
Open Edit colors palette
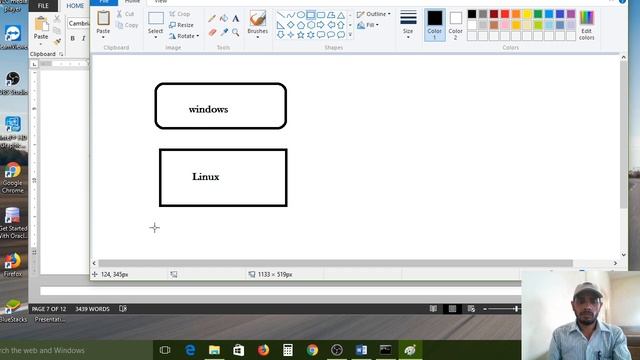(x=587, y=25)
